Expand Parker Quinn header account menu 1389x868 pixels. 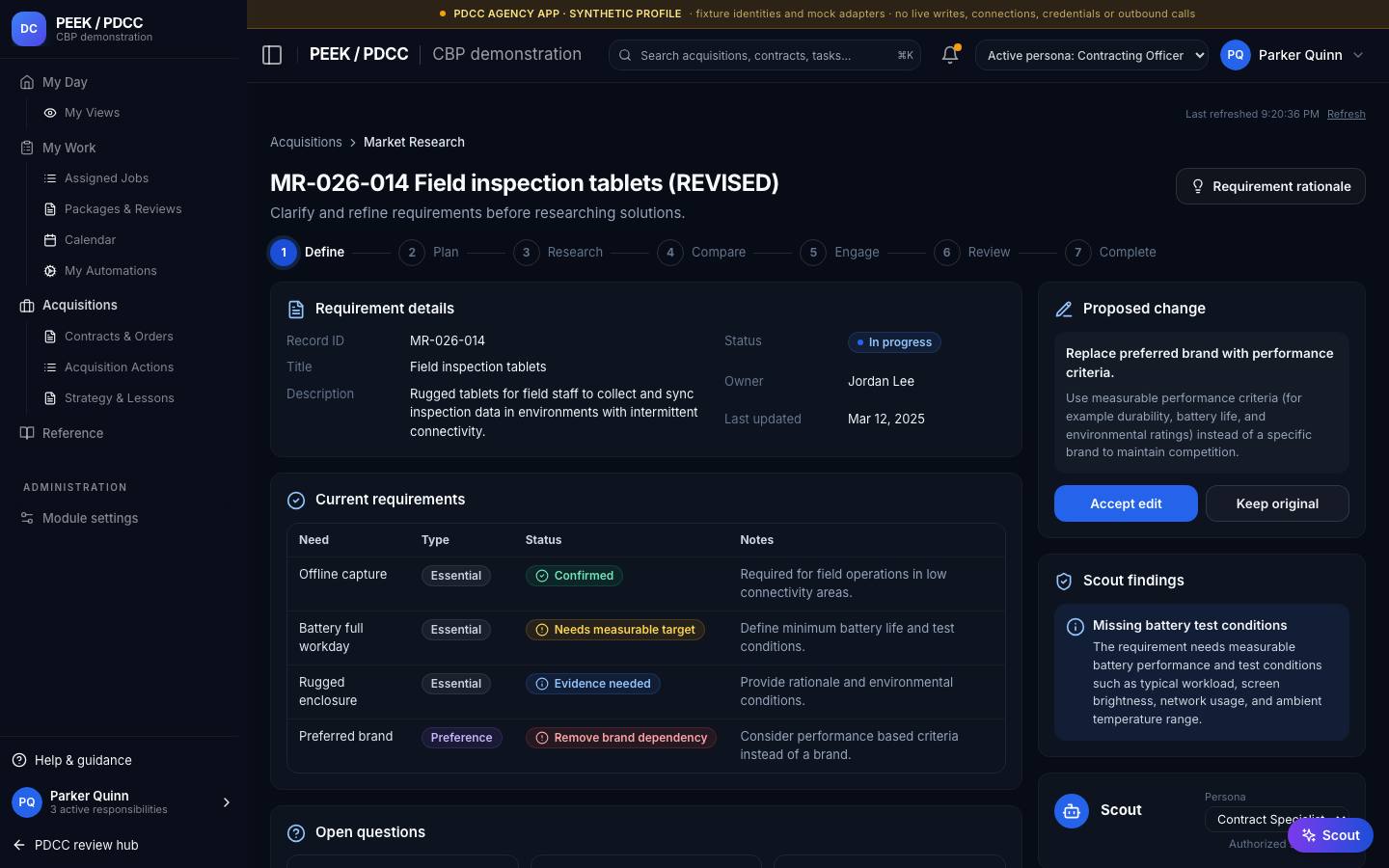[x=1294, y=55]
